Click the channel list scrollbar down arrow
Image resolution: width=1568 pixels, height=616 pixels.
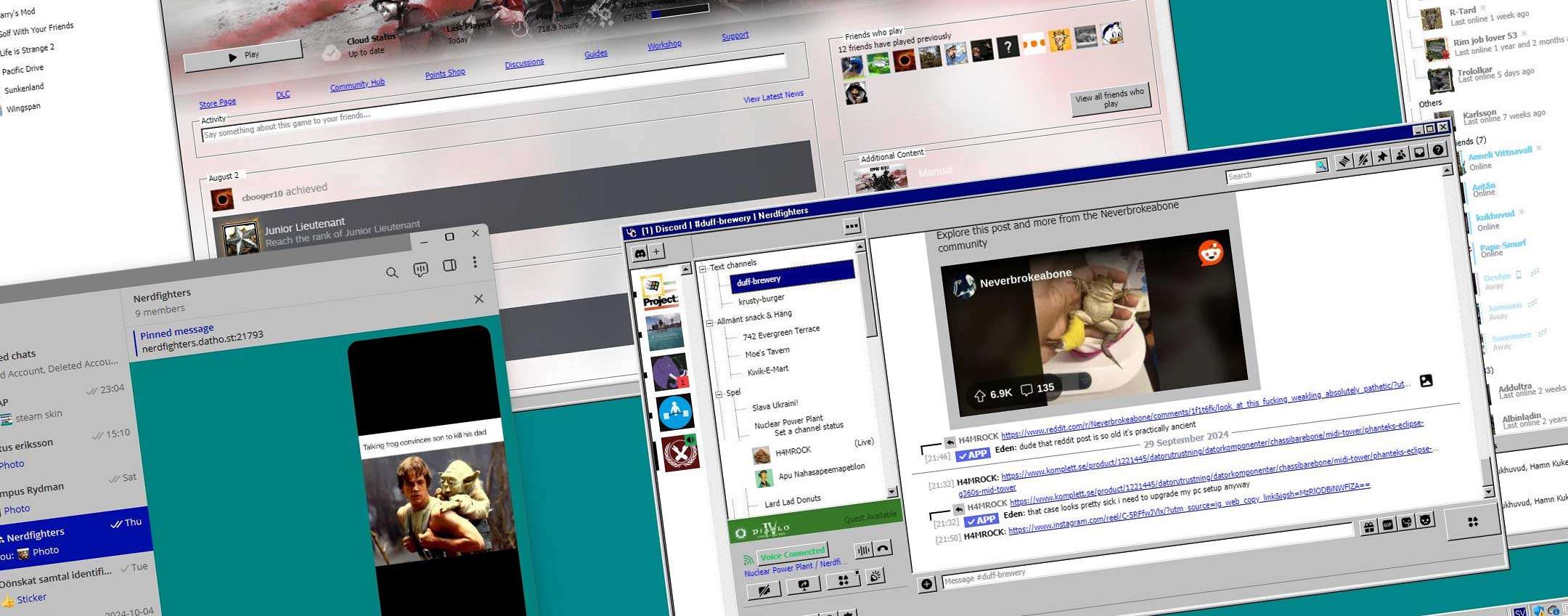(892, 492)
